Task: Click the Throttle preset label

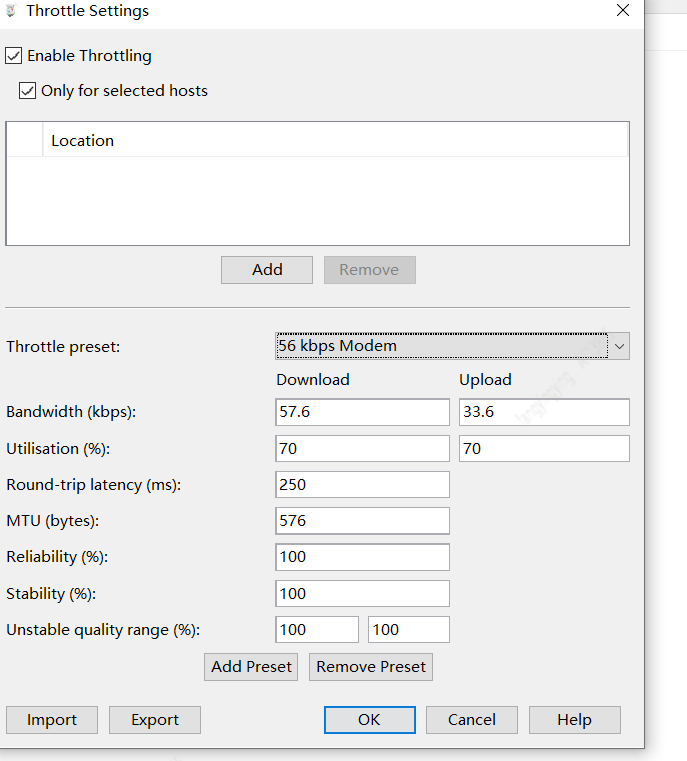Action: [63, 347]
